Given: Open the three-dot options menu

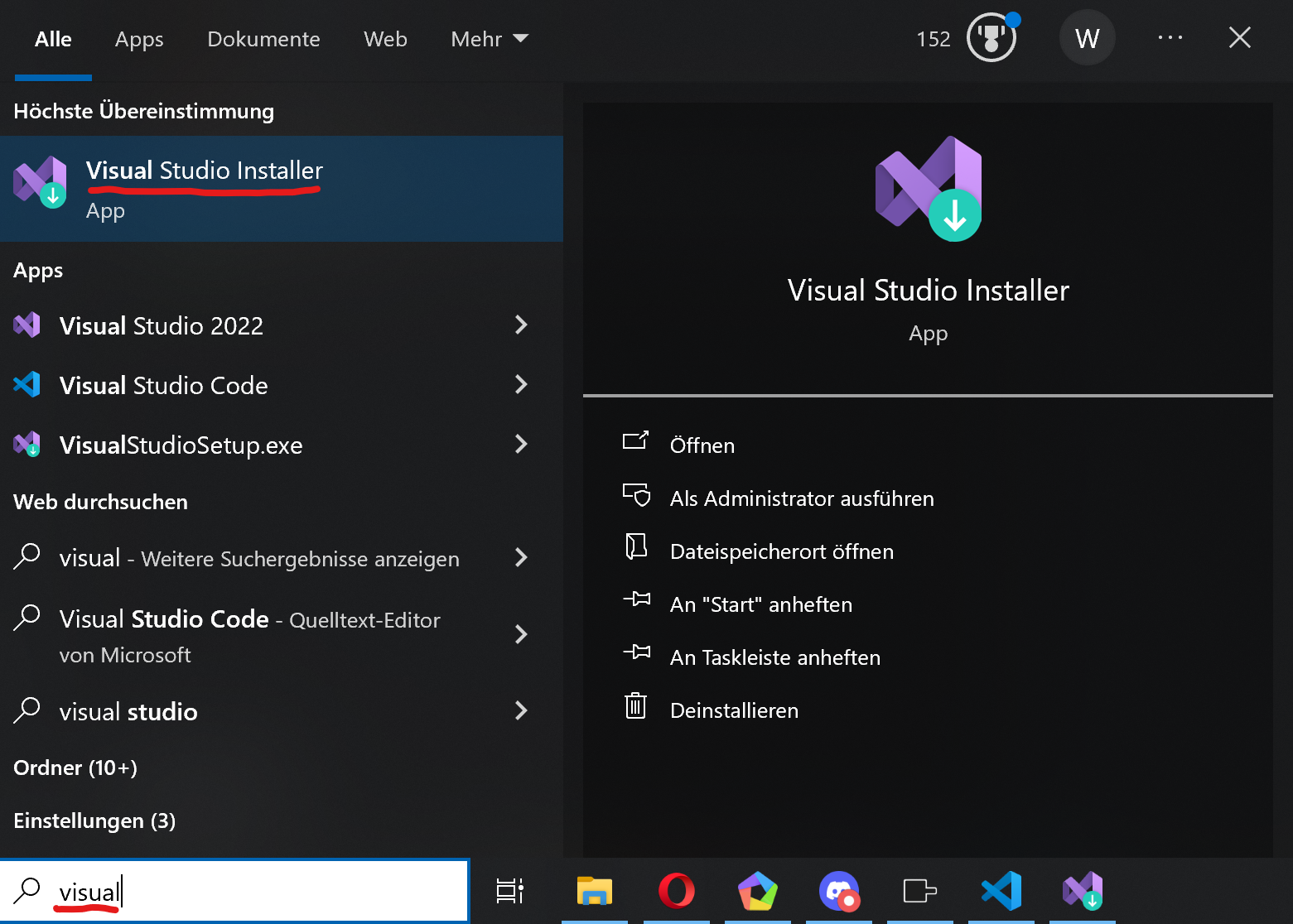Looking at the screenshot, I should pyautogui.click(x=1170, y=37).
